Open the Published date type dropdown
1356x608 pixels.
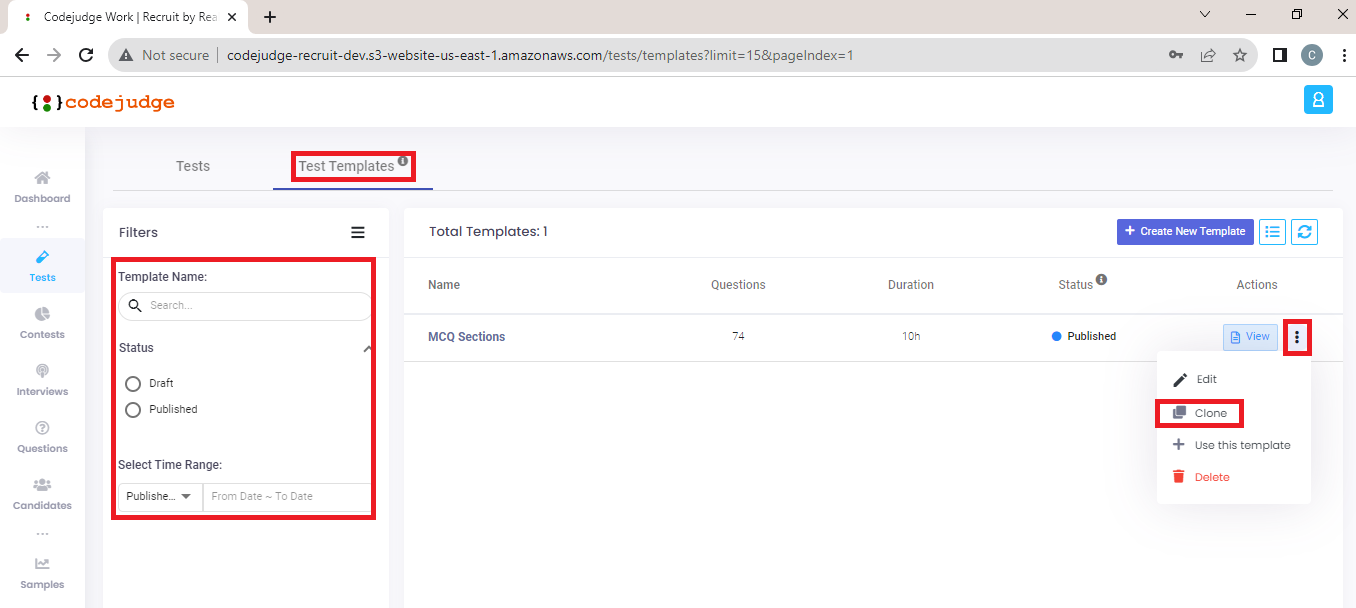(x=158, y=496)
